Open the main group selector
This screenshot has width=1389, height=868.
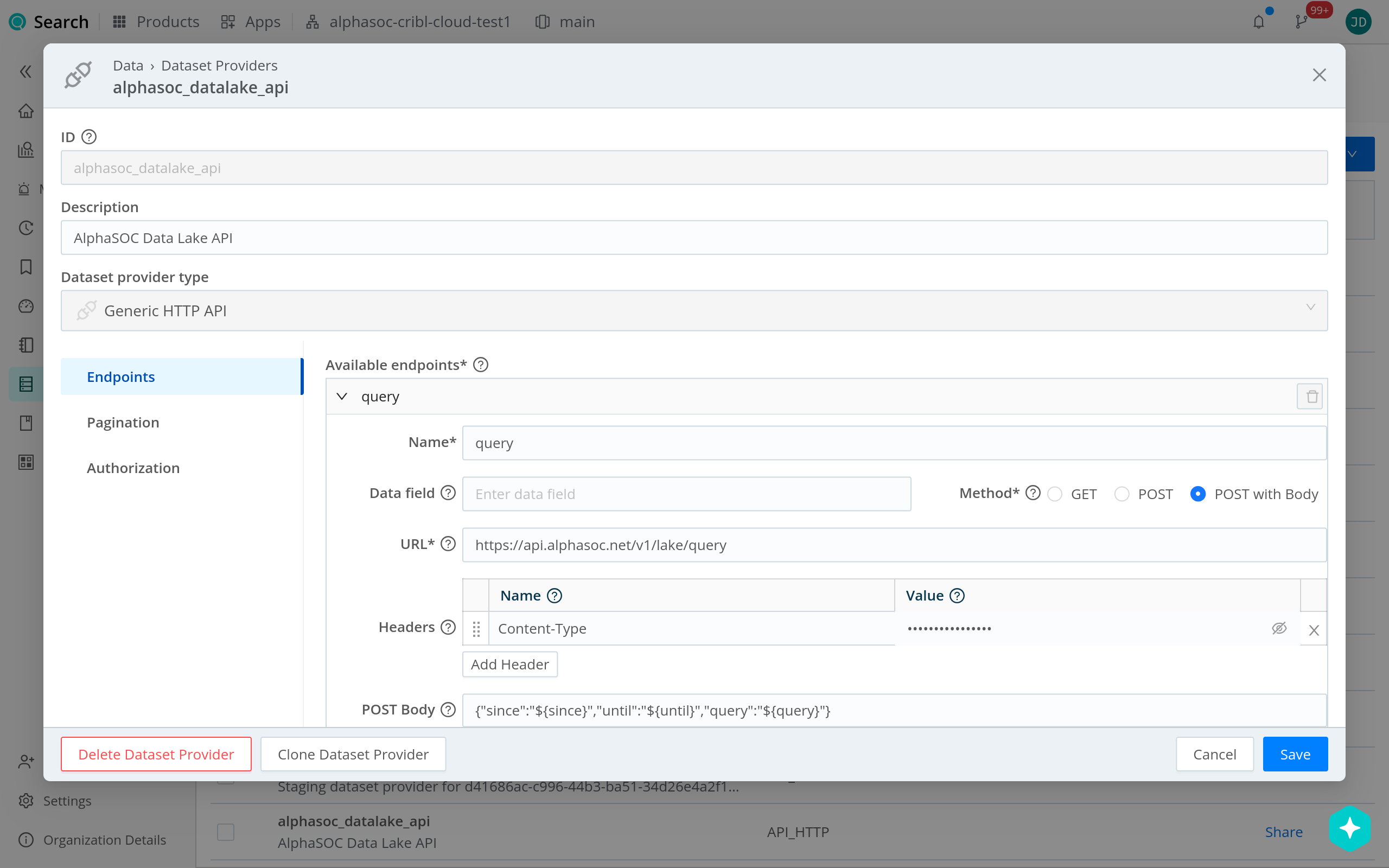coord(565,22)
